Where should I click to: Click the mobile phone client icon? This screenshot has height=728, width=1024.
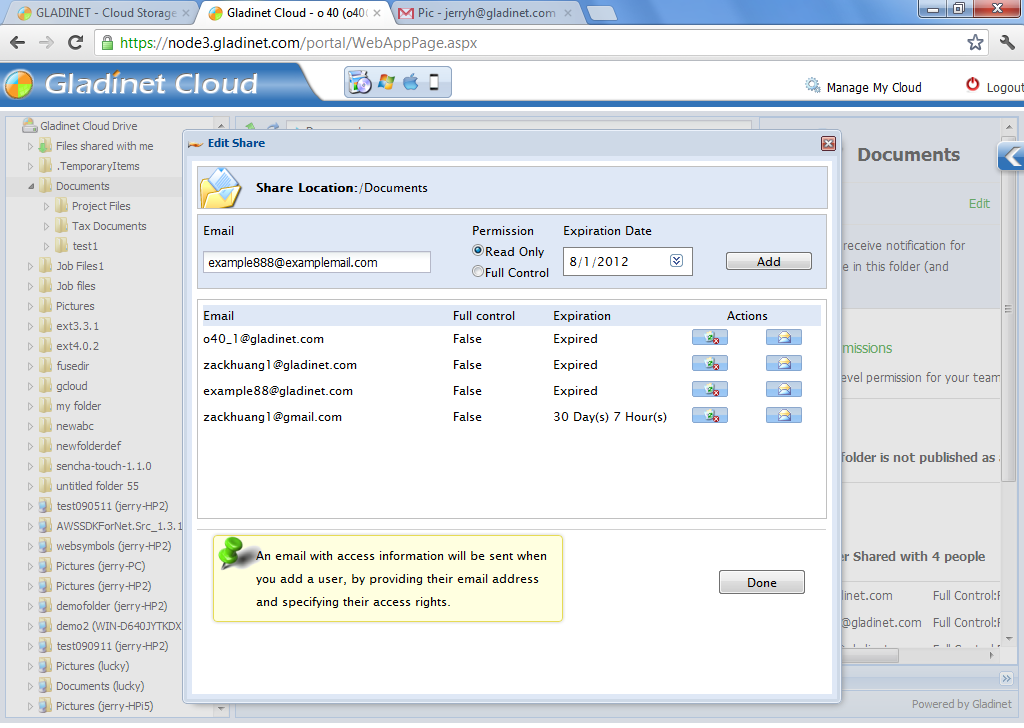pyautogui.click(x=434, y=82)
